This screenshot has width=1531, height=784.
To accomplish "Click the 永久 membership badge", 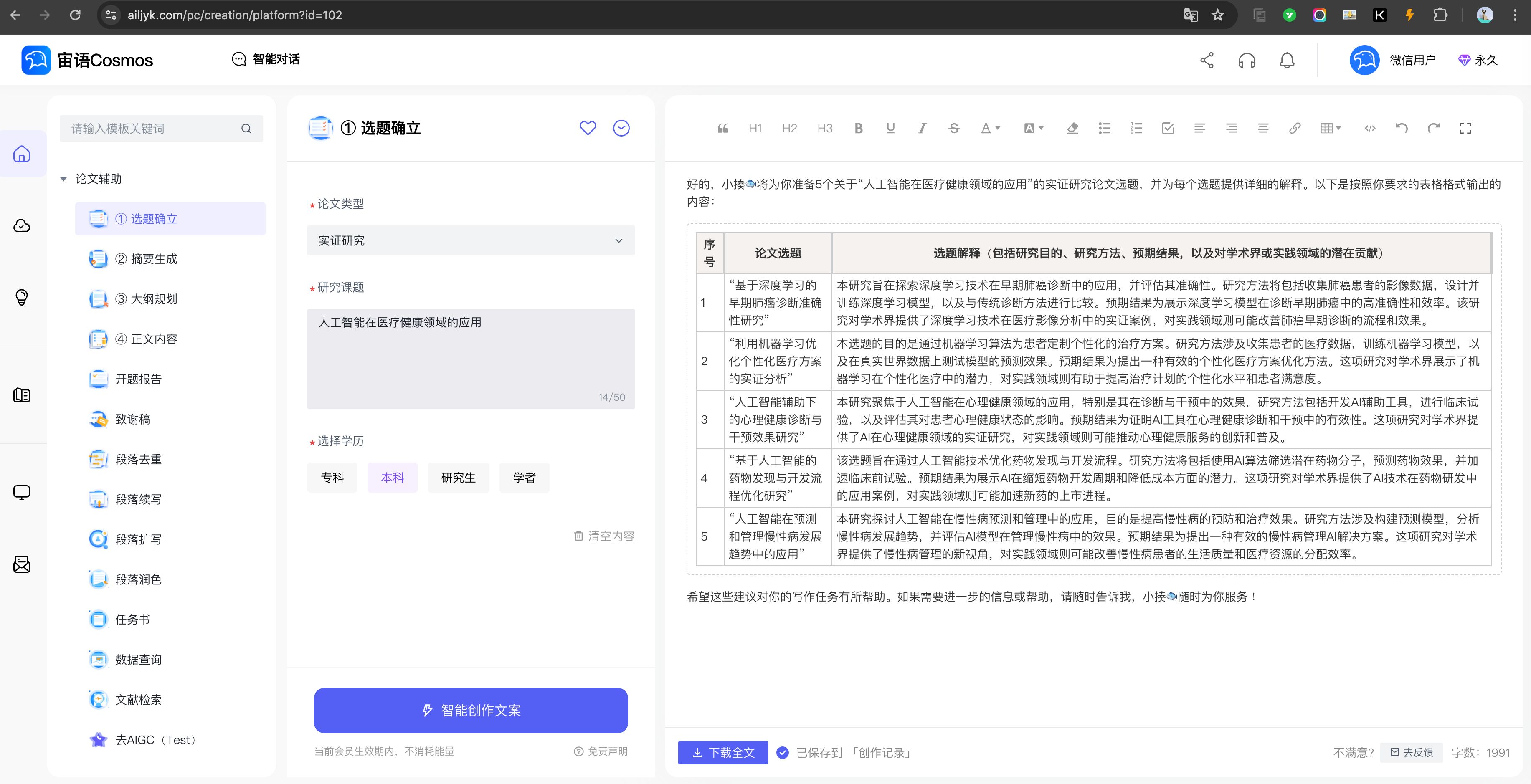I will 1478,60.
